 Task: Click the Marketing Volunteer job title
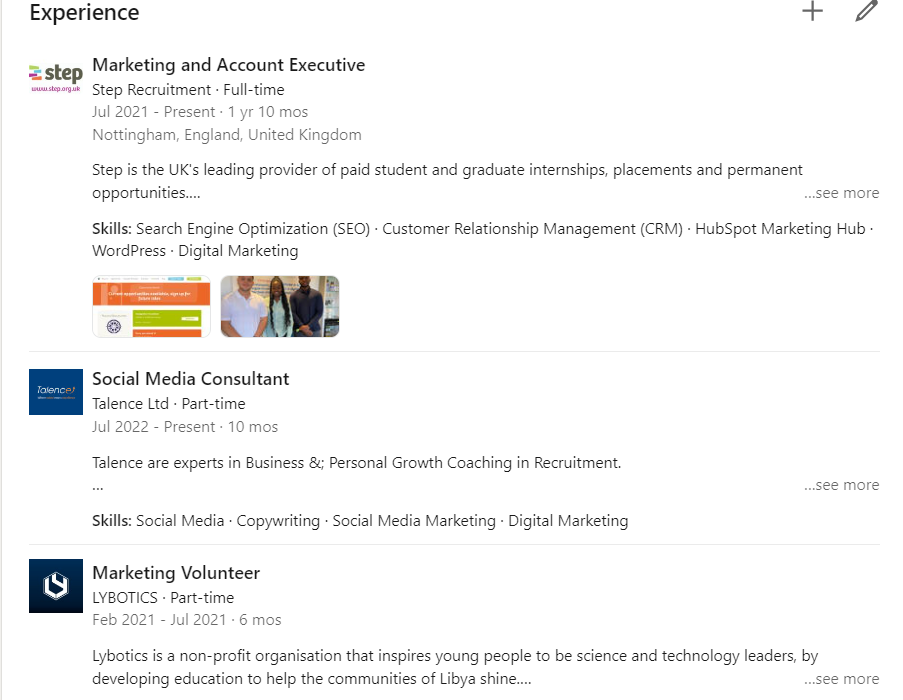[176, 573]
